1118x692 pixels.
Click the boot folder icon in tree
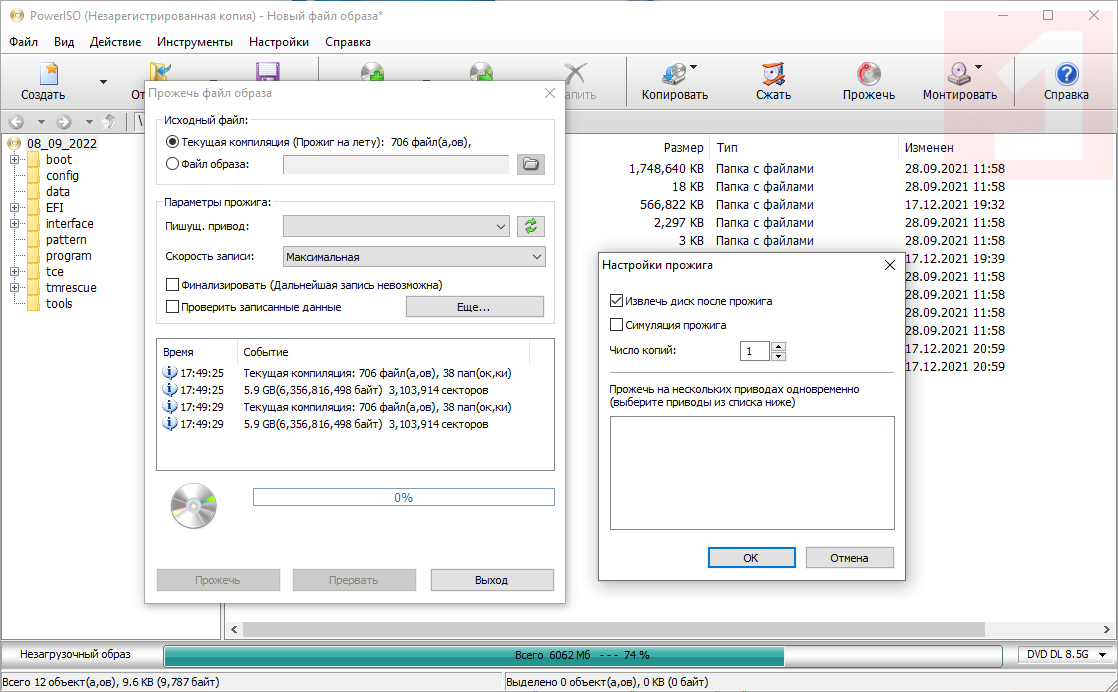[x=34, y=160]
